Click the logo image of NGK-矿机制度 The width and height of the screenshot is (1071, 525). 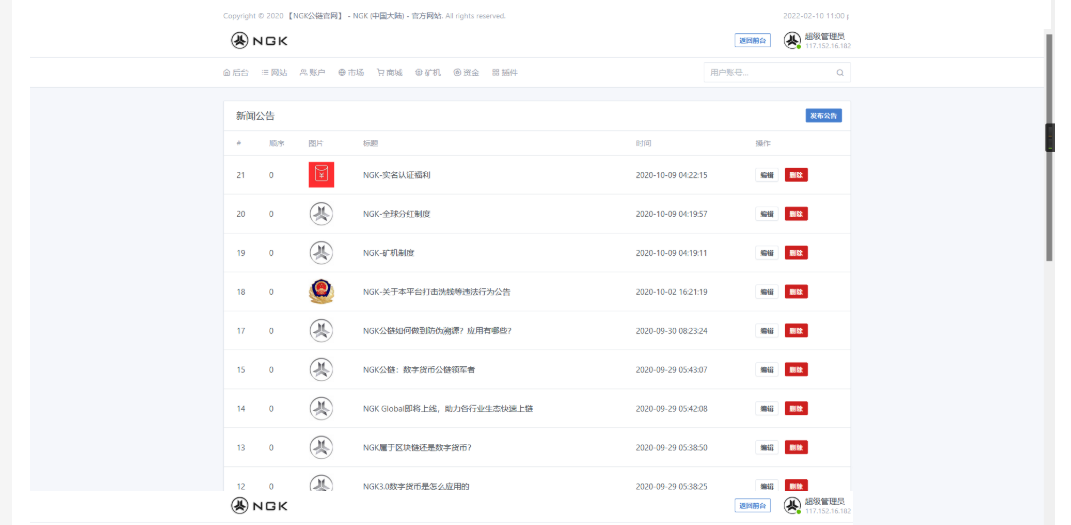[x=321, y=253]
